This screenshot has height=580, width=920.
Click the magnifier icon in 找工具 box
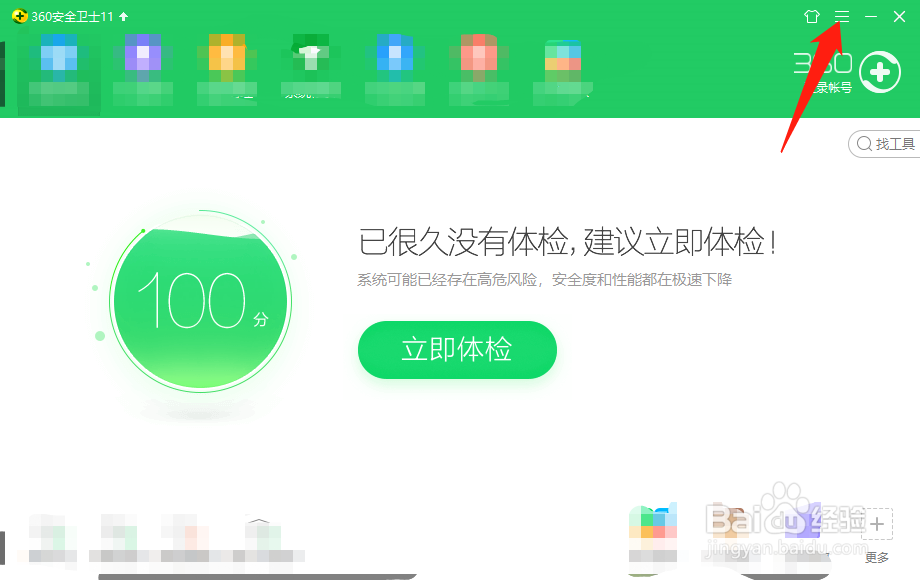866,143
